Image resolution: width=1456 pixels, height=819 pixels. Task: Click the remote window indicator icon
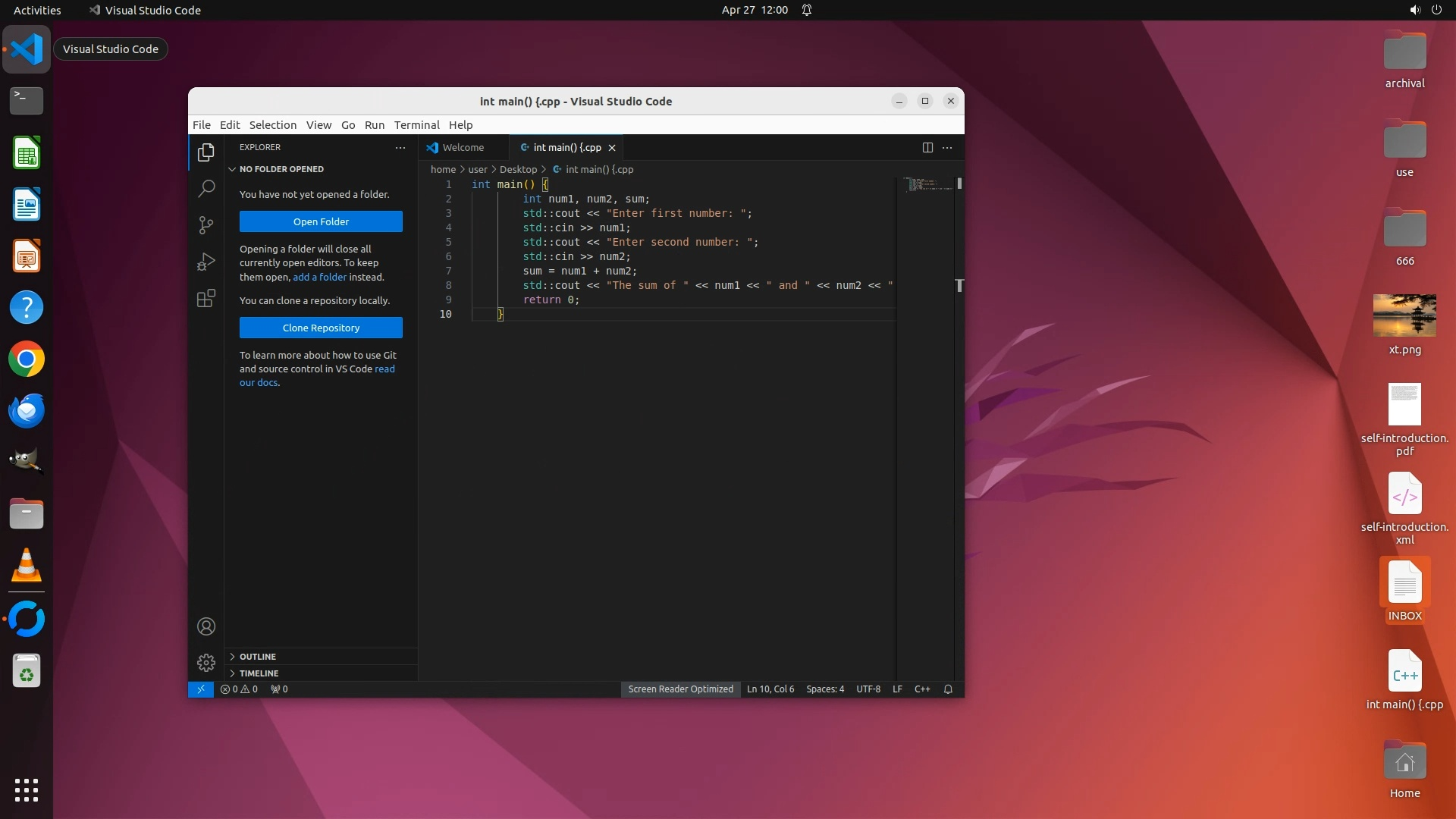point(200,689)
